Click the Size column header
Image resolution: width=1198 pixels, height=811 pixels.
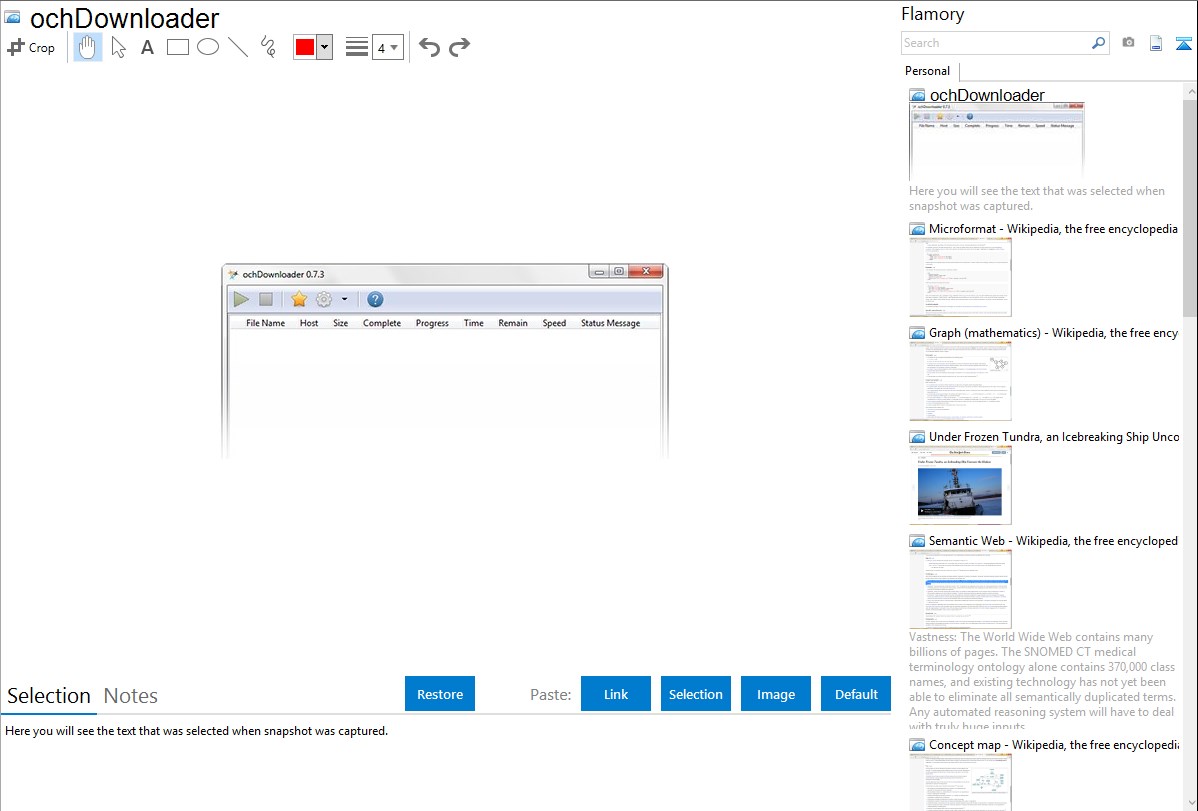tap(341, 323)
